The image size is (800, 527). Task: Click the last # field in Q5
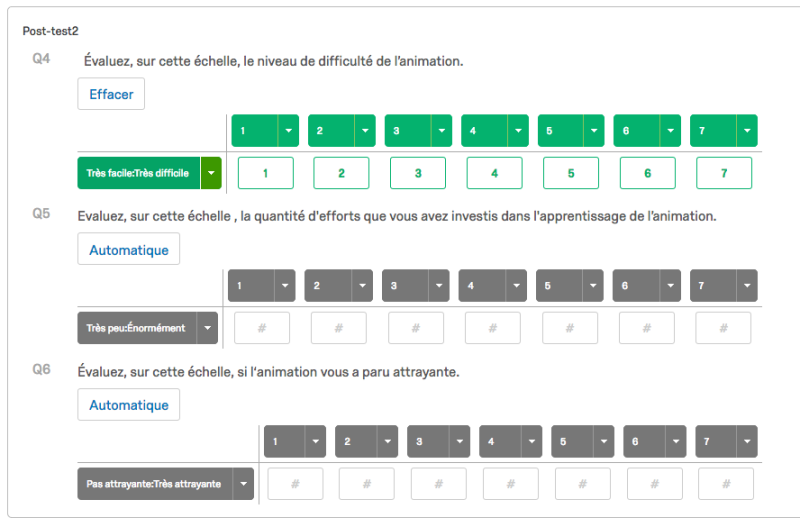click(723, 328)
